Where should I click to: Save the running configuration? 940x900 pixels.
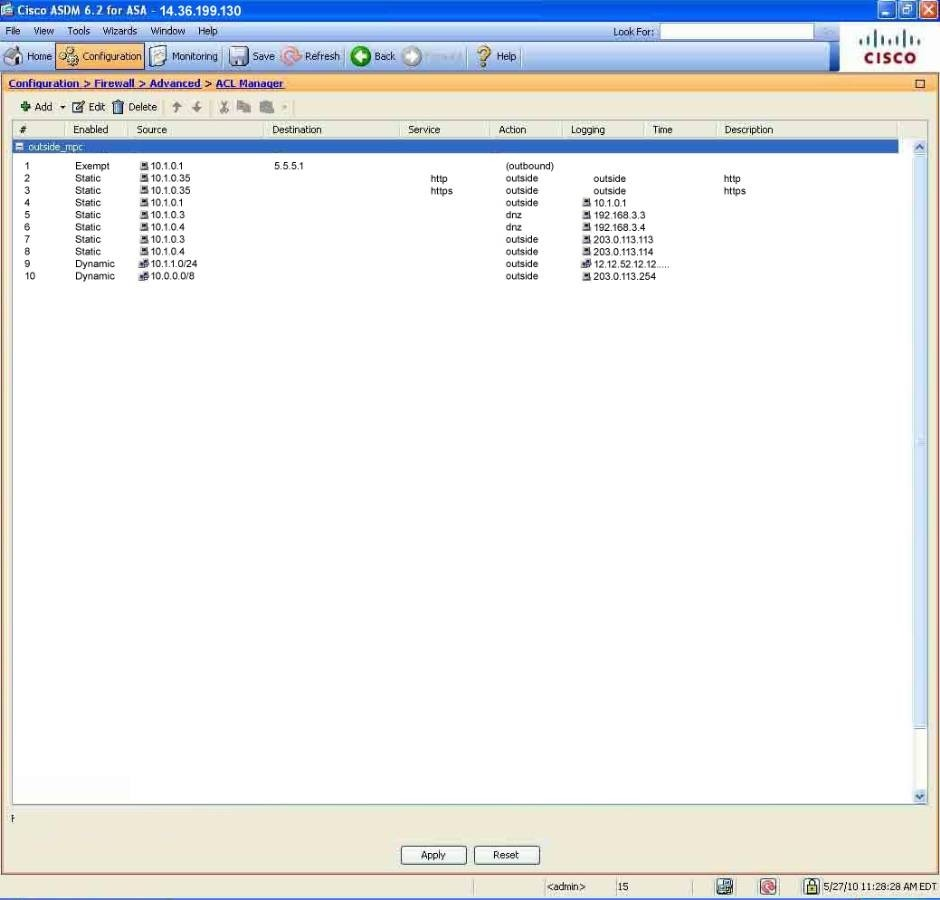coord(252,56)
